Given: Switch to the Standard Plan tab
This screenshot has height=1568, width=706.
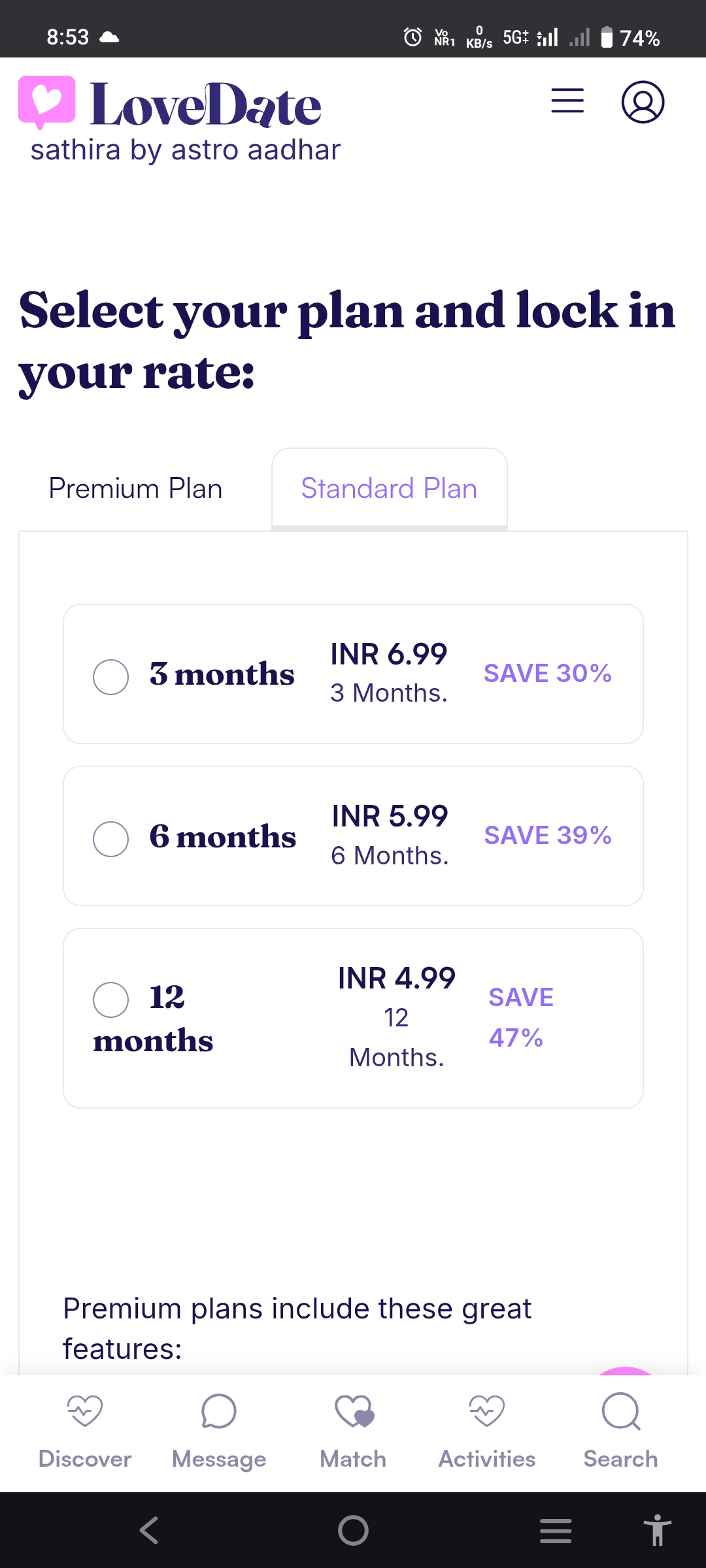Looking at the screenshot, I should pos(389,489).
